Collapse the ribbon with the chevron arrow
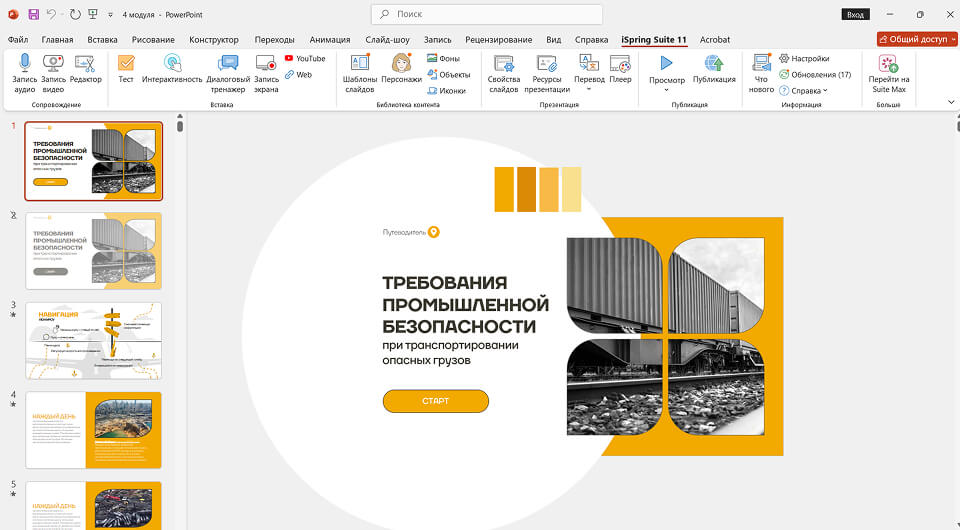Screen dimensions: 960x530 (x=950, y=102)
